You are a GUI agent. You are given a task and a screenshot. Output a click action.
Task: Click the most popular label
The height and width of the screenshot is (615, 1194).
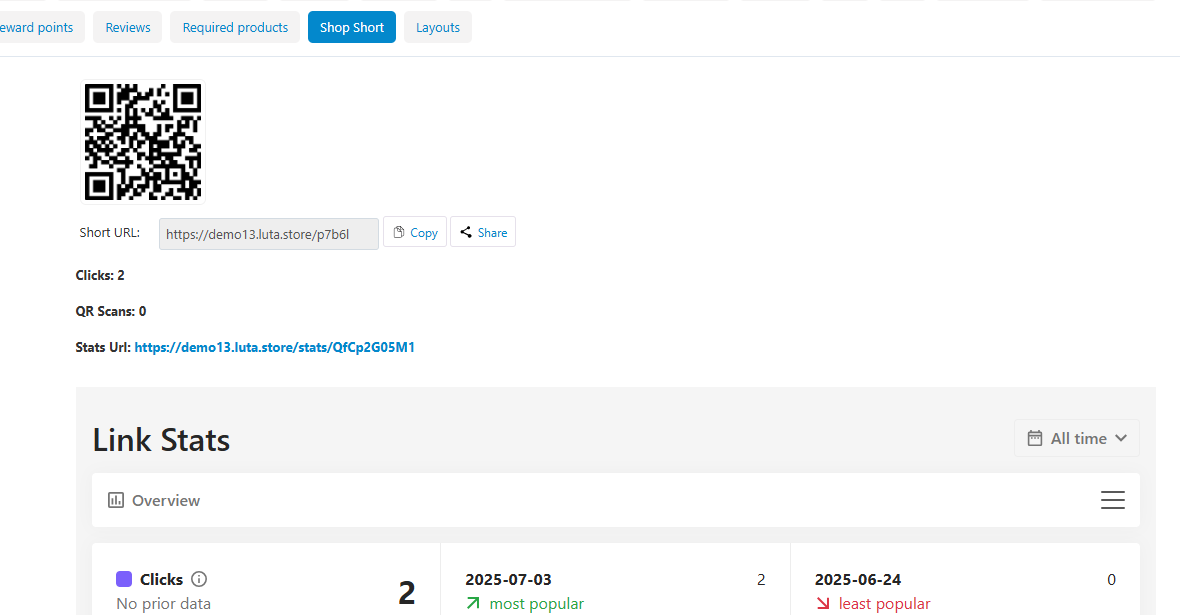click(537, 604)
